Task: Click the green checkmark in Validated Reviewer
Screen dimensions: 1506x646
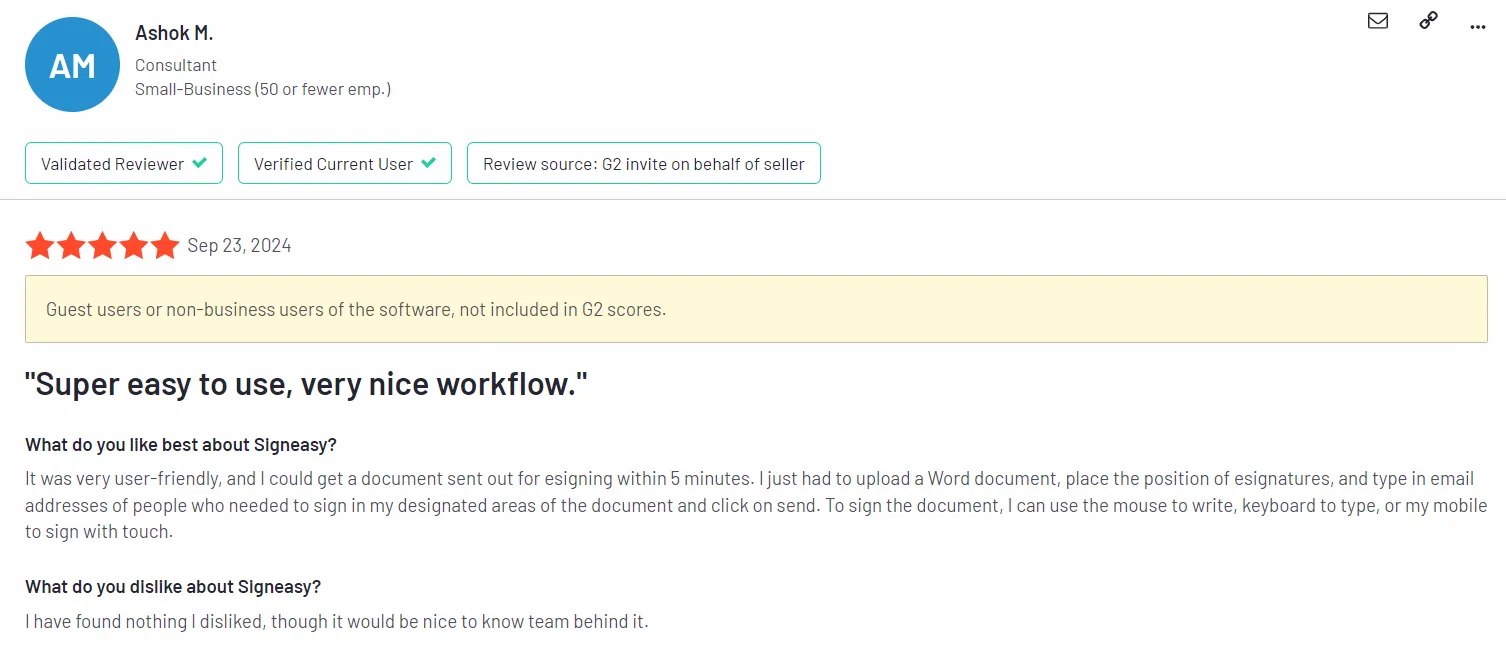Action: 200,162
